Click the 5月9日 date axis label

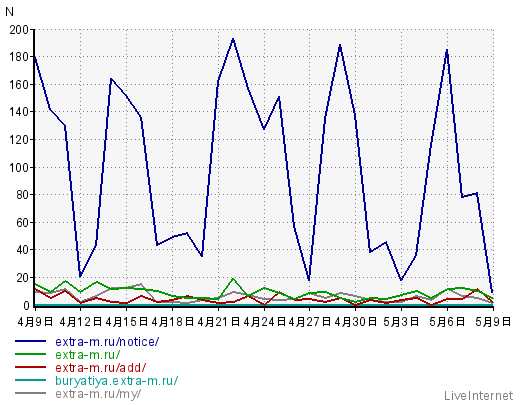click(x=493, y=321)
